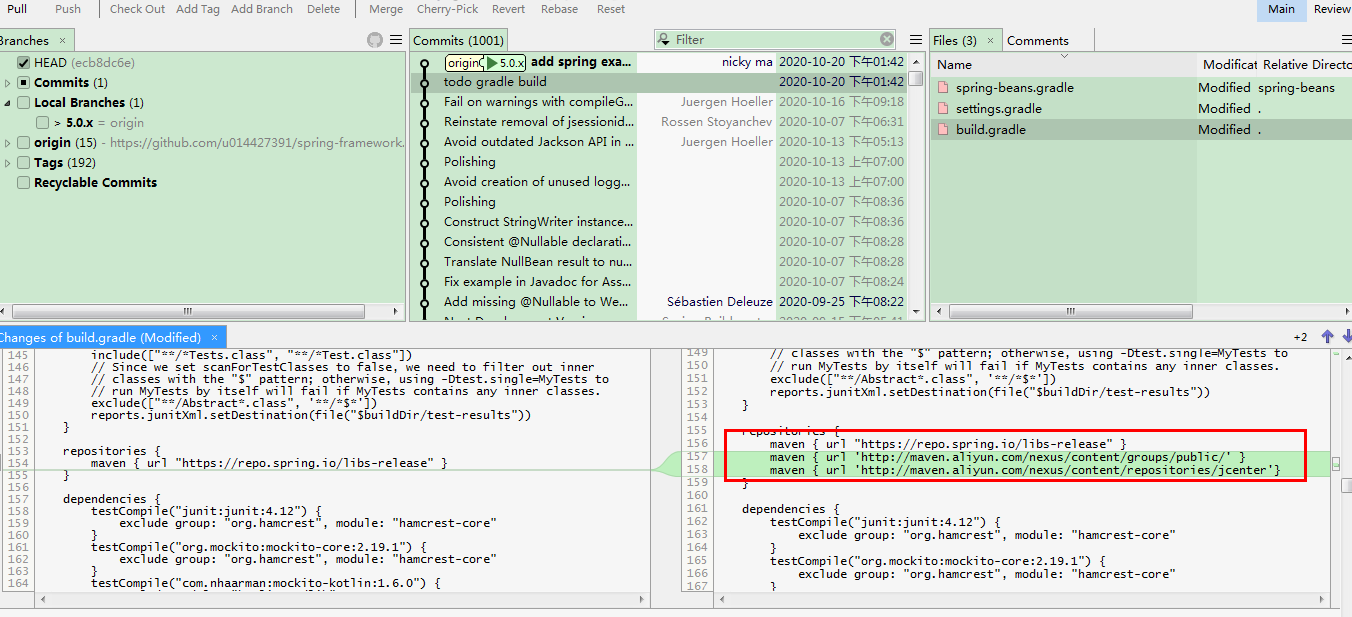Clear the commits filter with X
The width and height of the screenshot is (1352, 617).
tap(887, 39)
